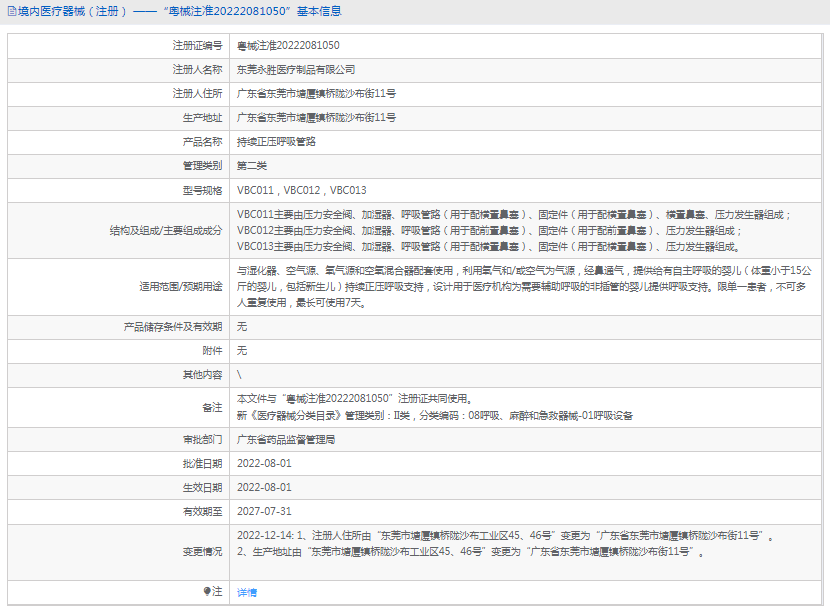The width and height of the screenshot is (830, 612).
Task: Click the management category 第二类
Action: click(x=251, y=166)
